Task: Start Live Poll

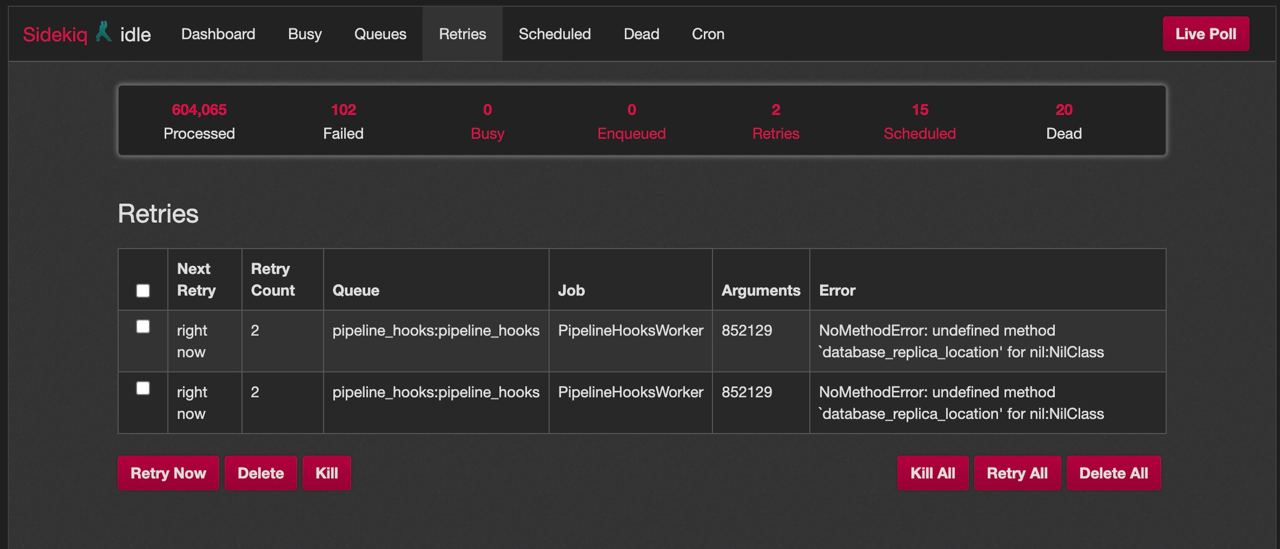Action: click(1206, 34)
